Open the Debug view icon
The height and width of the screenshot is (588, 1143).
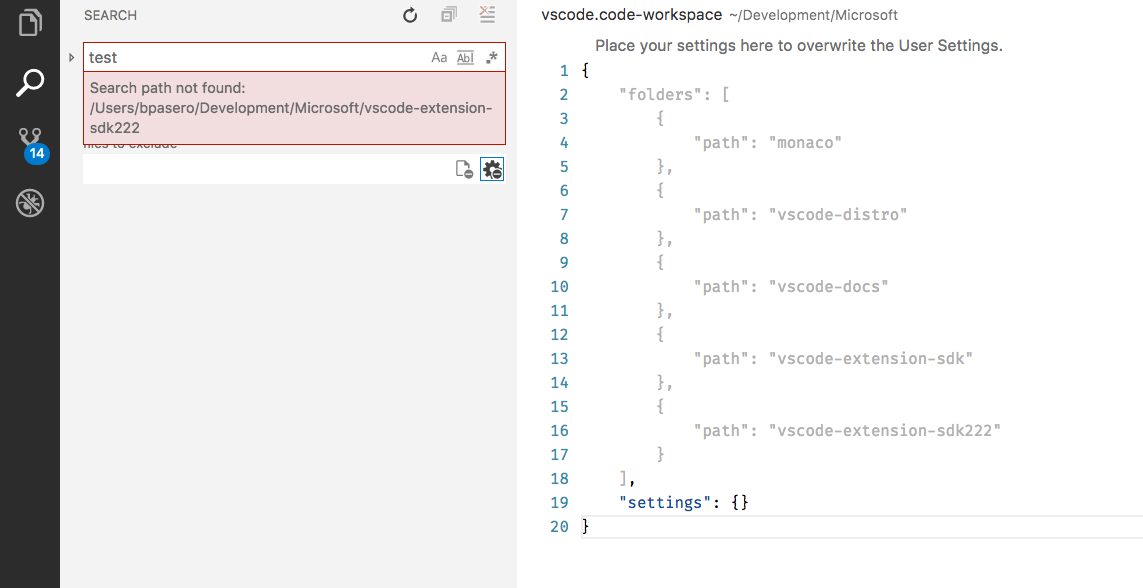pos(30,203)
